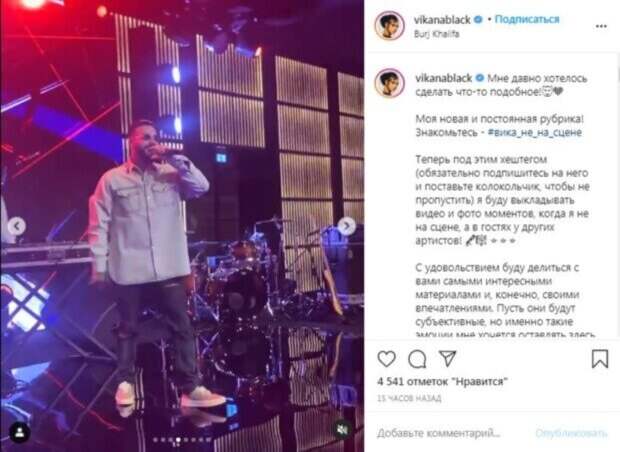This screenshot has width=620, height=452.
Task: Share post with paper plane icon
Action: click(448, 358)
